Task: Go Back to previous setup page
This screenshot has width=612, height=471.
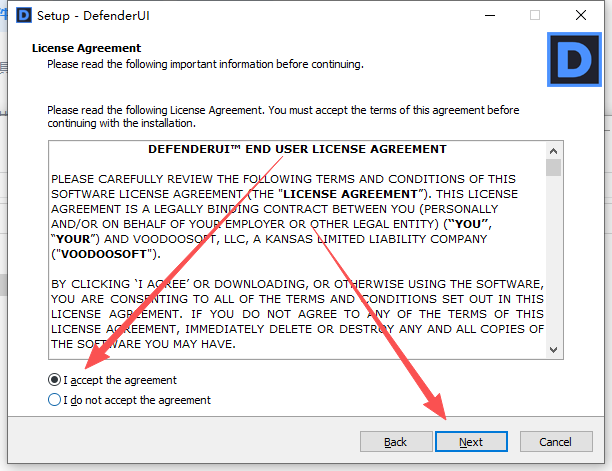Action: pyautogui.click(x=396, y=442)
